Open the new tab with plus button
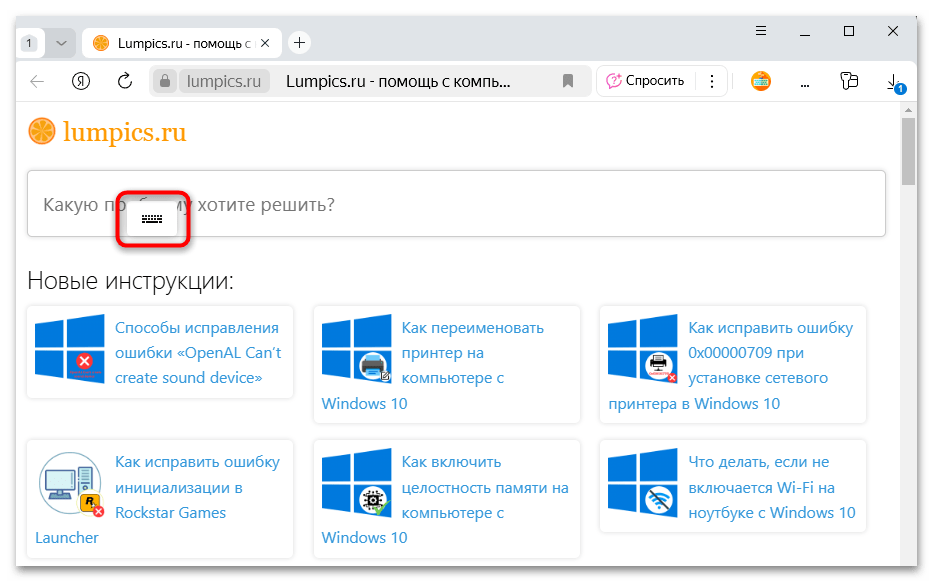This screenshot has width=933, height=582. (299, 43)
